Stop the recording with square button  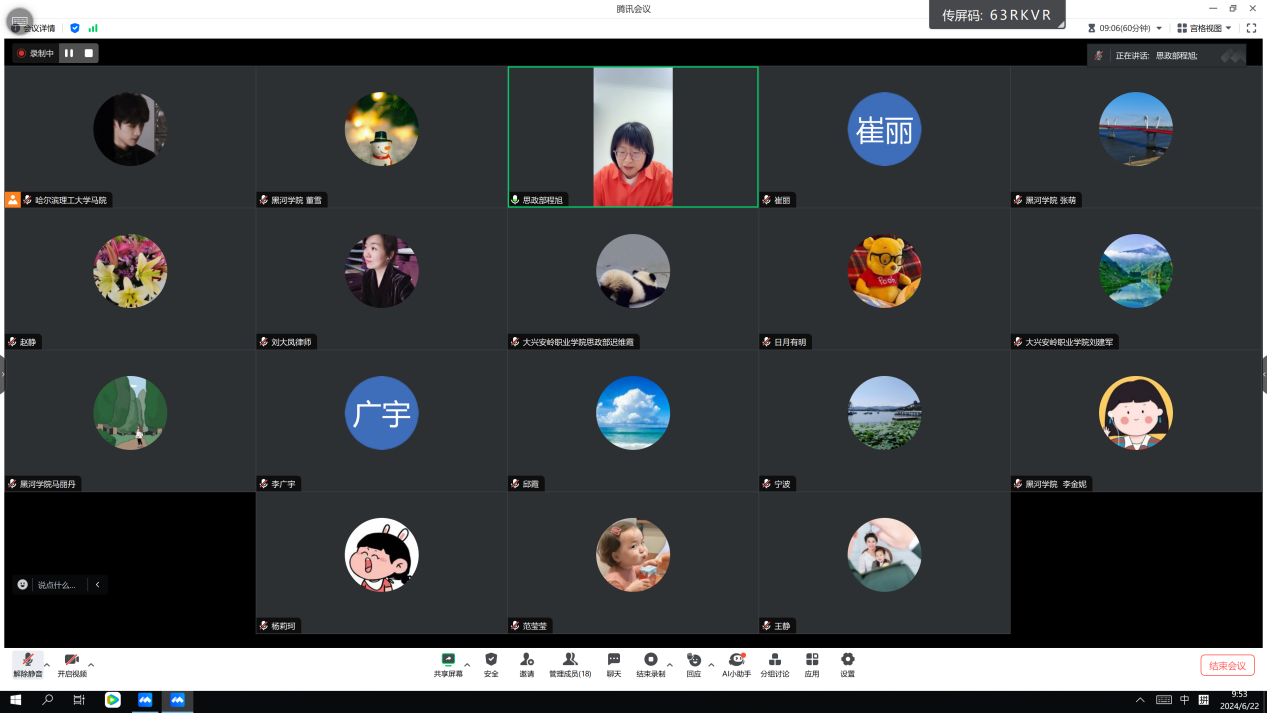tap(89, 53)
